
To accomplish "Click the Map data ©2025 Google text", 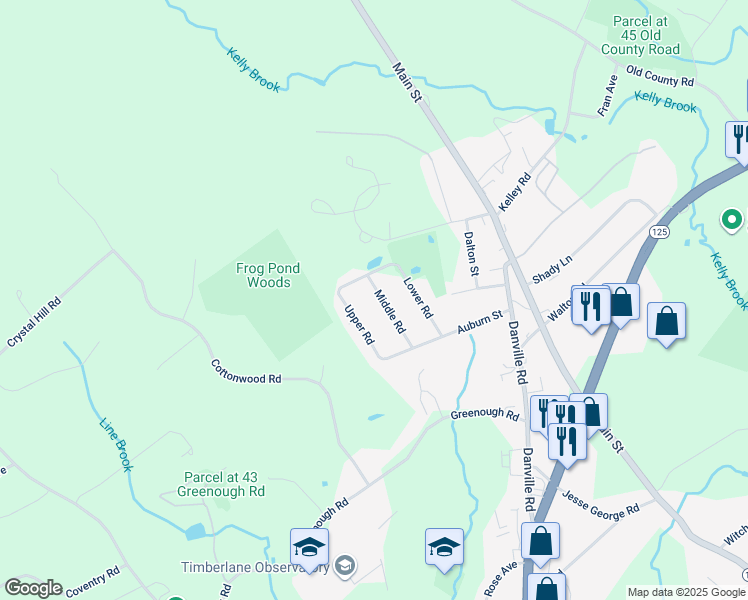I will [686, 592].
